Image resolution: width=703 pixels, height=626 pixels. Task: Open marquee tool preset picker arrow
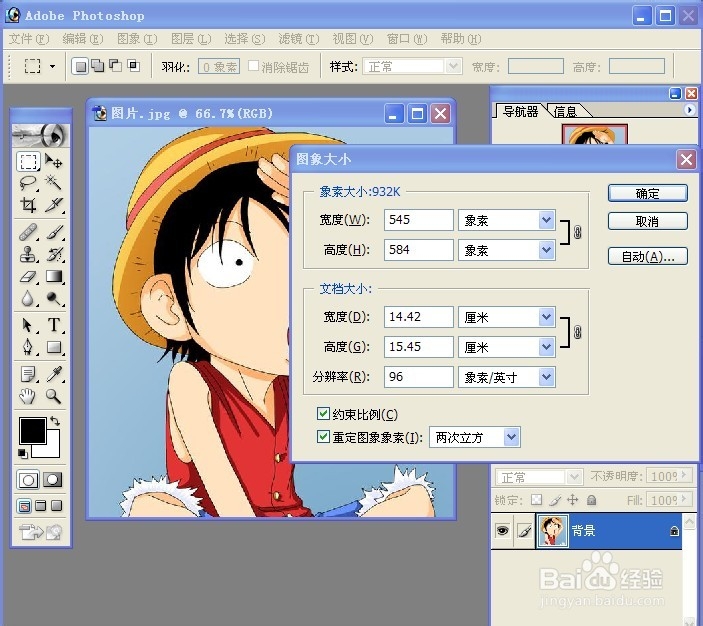click(52, 66)
